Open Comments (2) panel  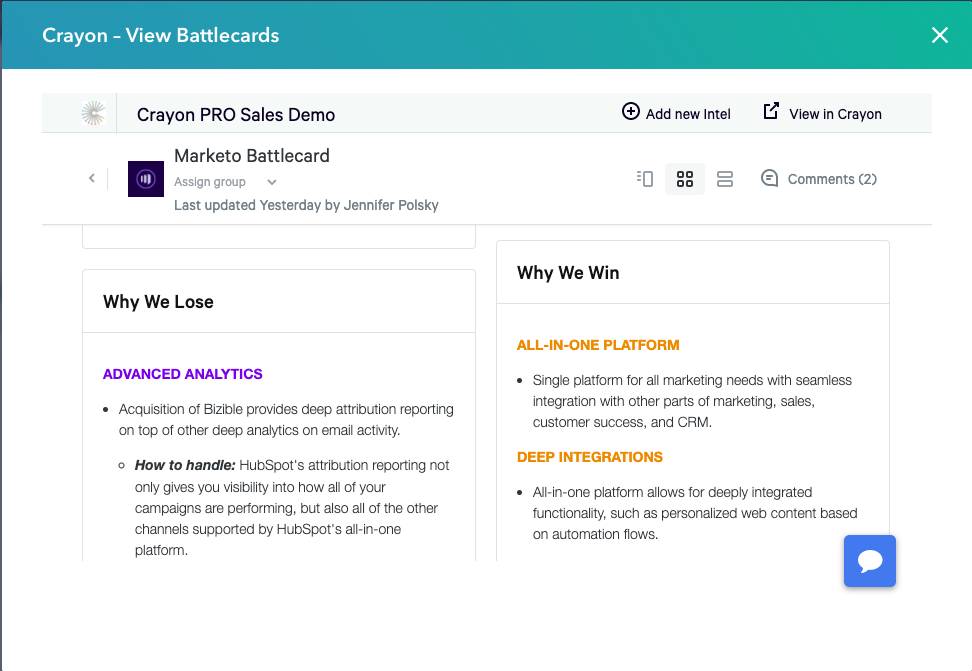click(x=819, y=179)
